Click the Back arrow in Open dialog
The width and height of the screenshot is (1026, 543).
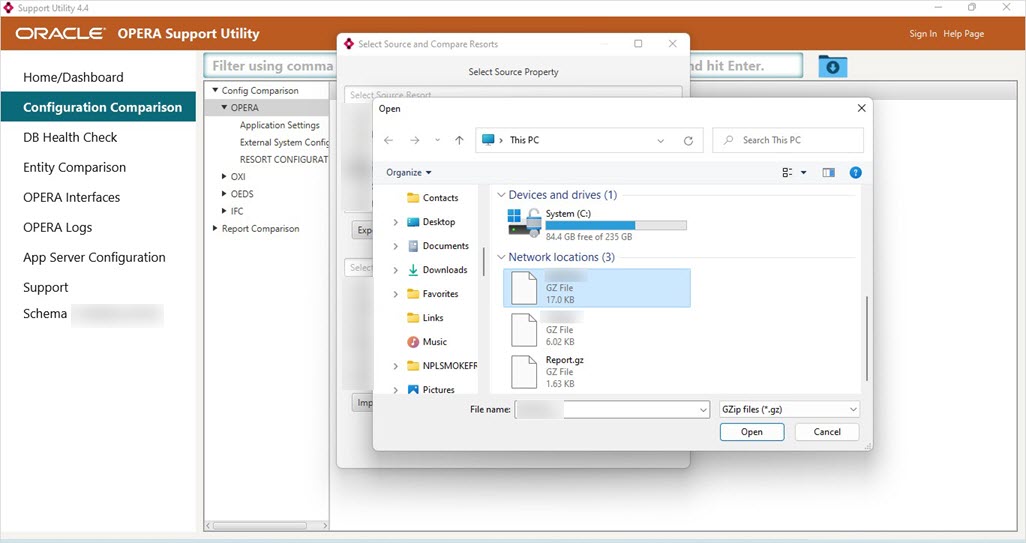(x=389, y=140)
